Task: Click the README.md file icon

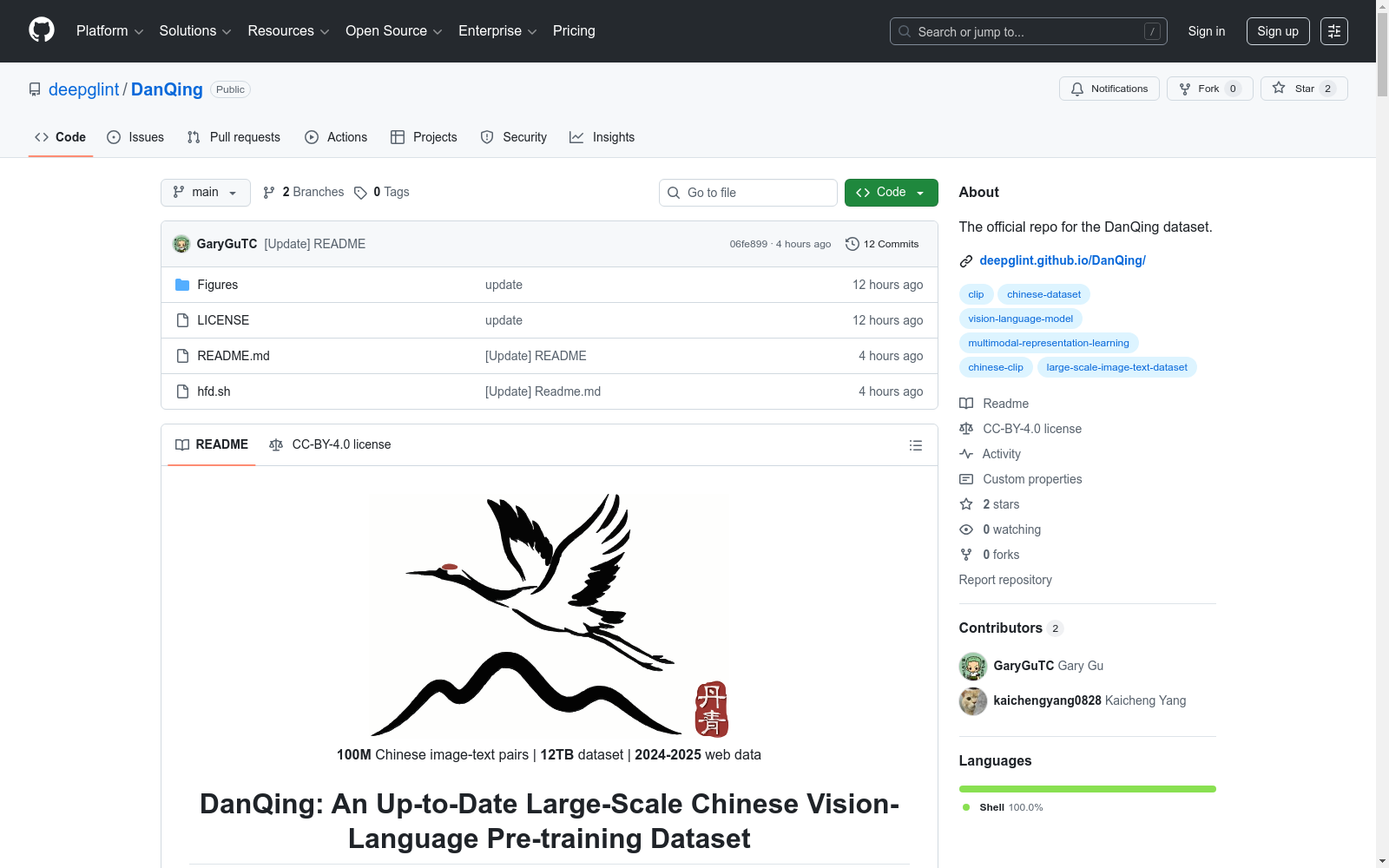Action: 182,356
